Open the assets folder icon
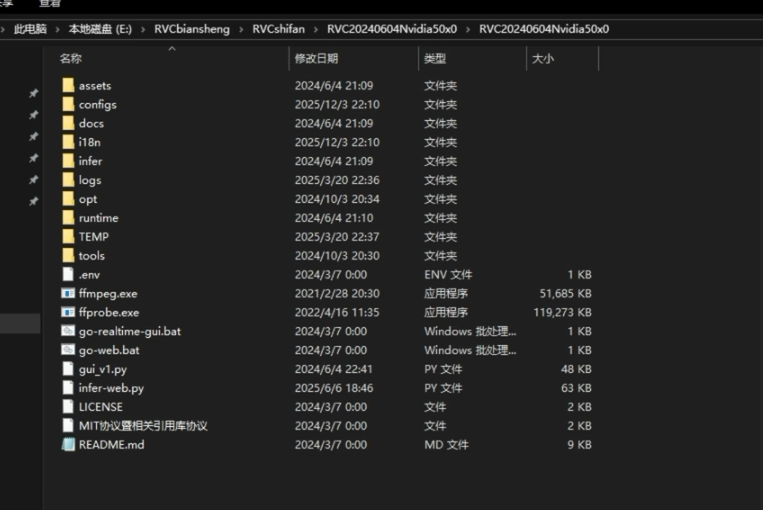Image resolution: width=763 pixels, height=510 pixels. 68,86
